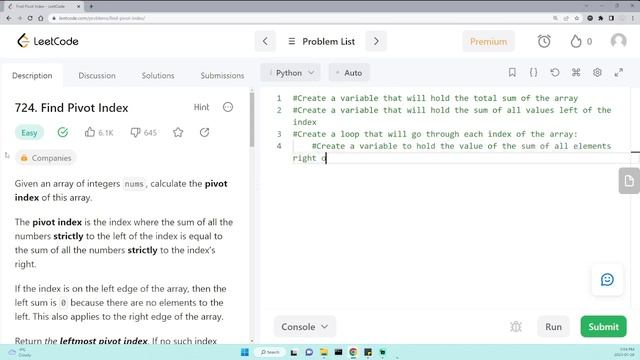Share the problem with the share icon
The image size is (640, 360).
click(204, 132)
